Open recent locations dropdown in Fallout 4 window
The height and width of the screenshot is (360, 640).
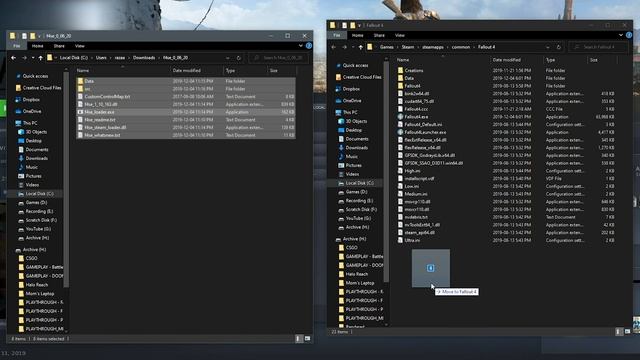tap(353, 47)
